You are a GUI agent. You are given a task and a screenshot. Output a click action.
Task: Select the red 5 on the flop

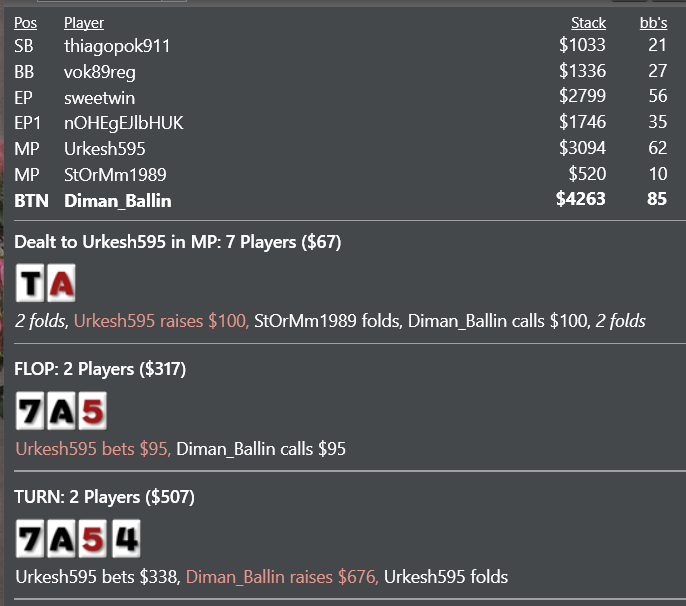[92, 411]
